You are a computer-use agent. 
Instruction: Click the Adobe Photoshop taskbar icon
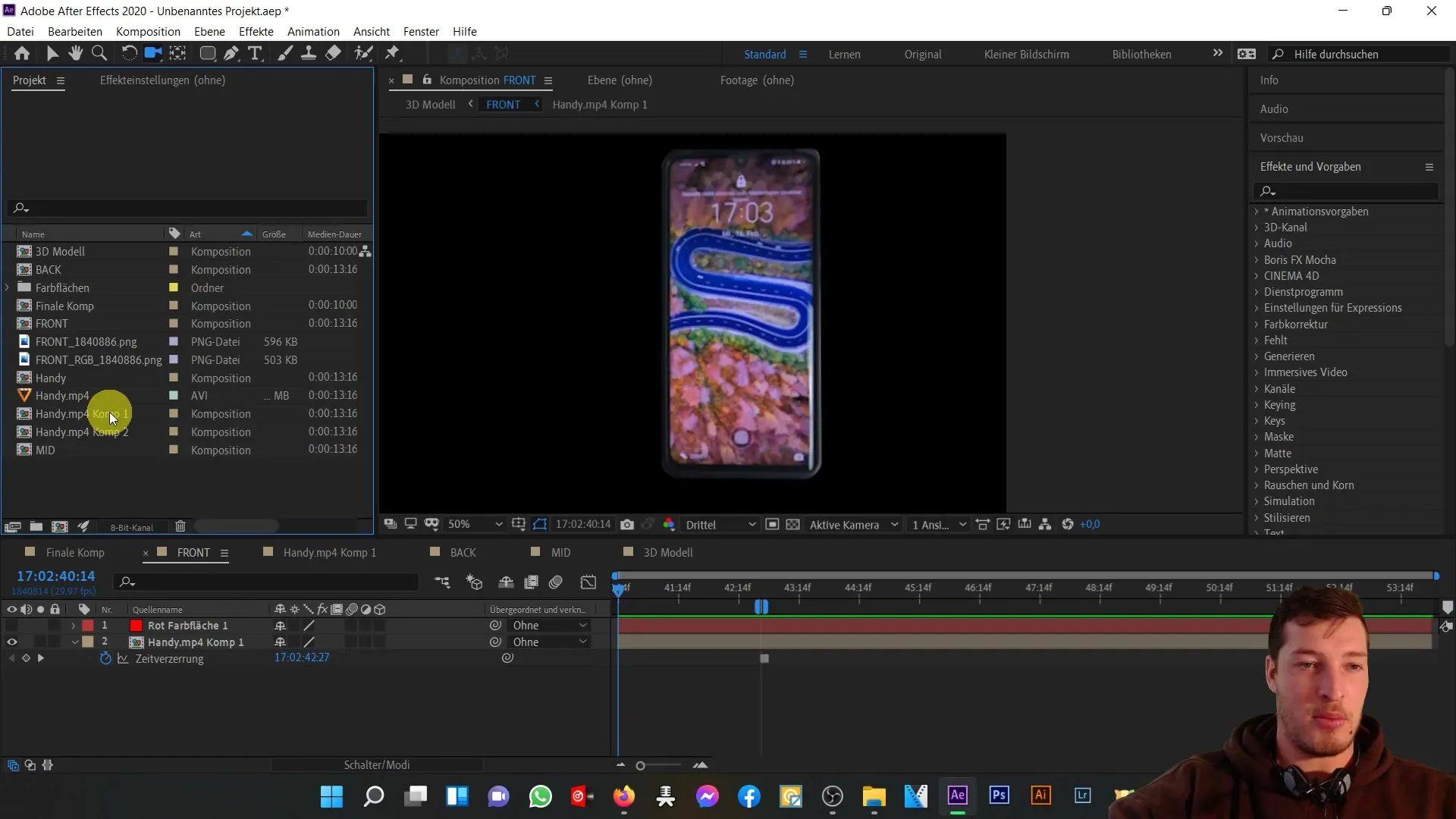point(1000,796)
